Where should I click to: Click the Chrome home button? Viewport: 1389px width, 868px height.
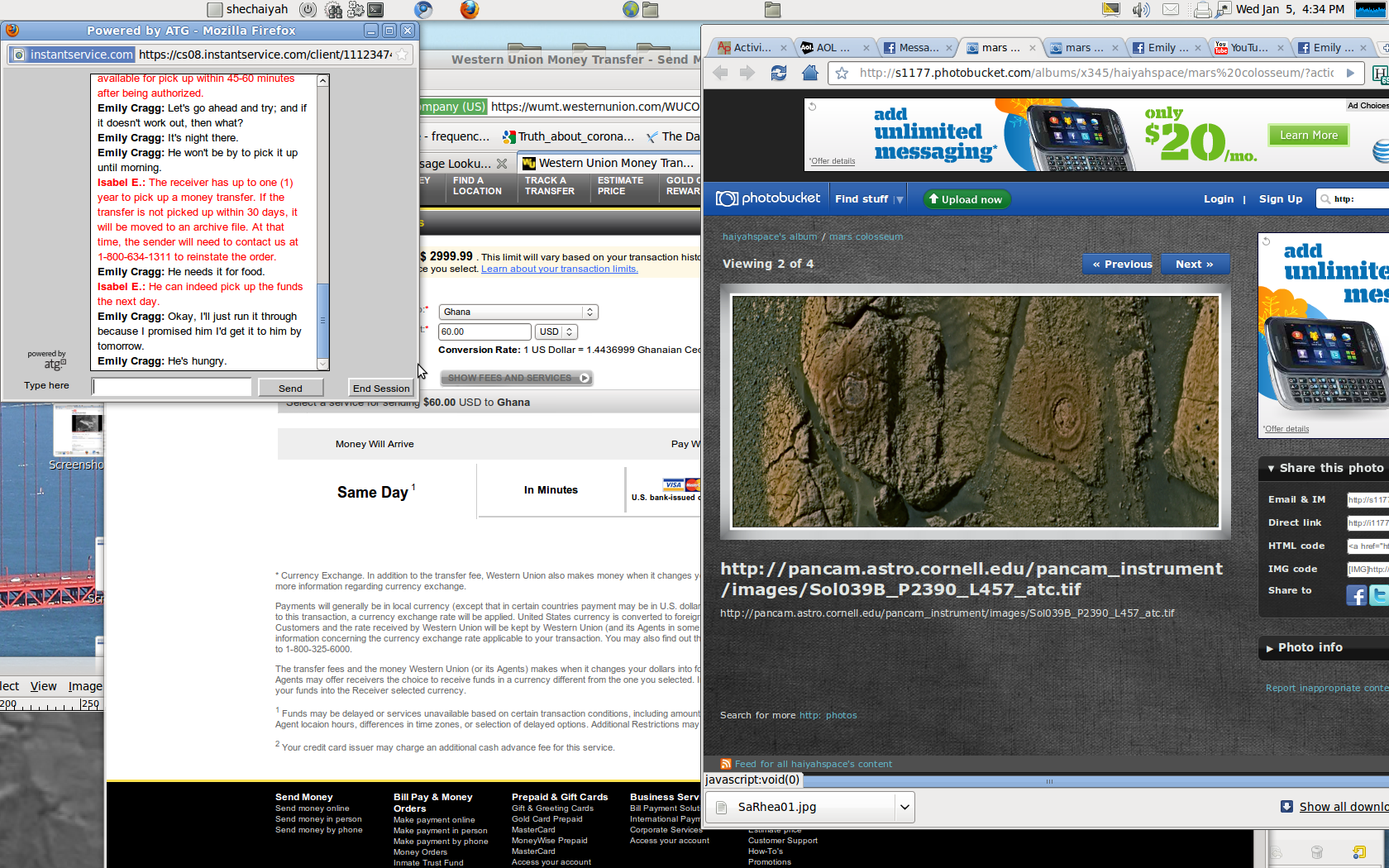click(x=810, y=73)
